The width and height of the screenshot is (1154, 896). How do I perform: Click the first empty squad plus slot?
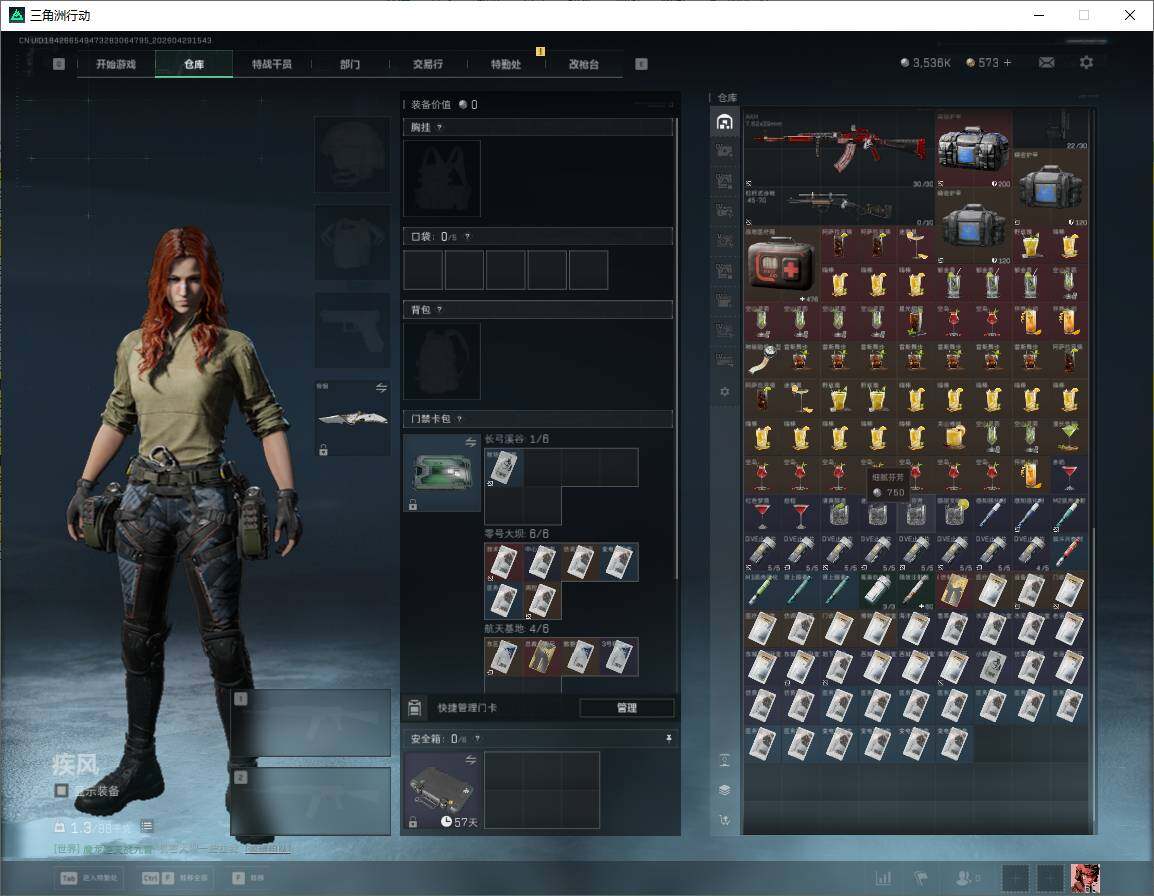coord(1016,878)
